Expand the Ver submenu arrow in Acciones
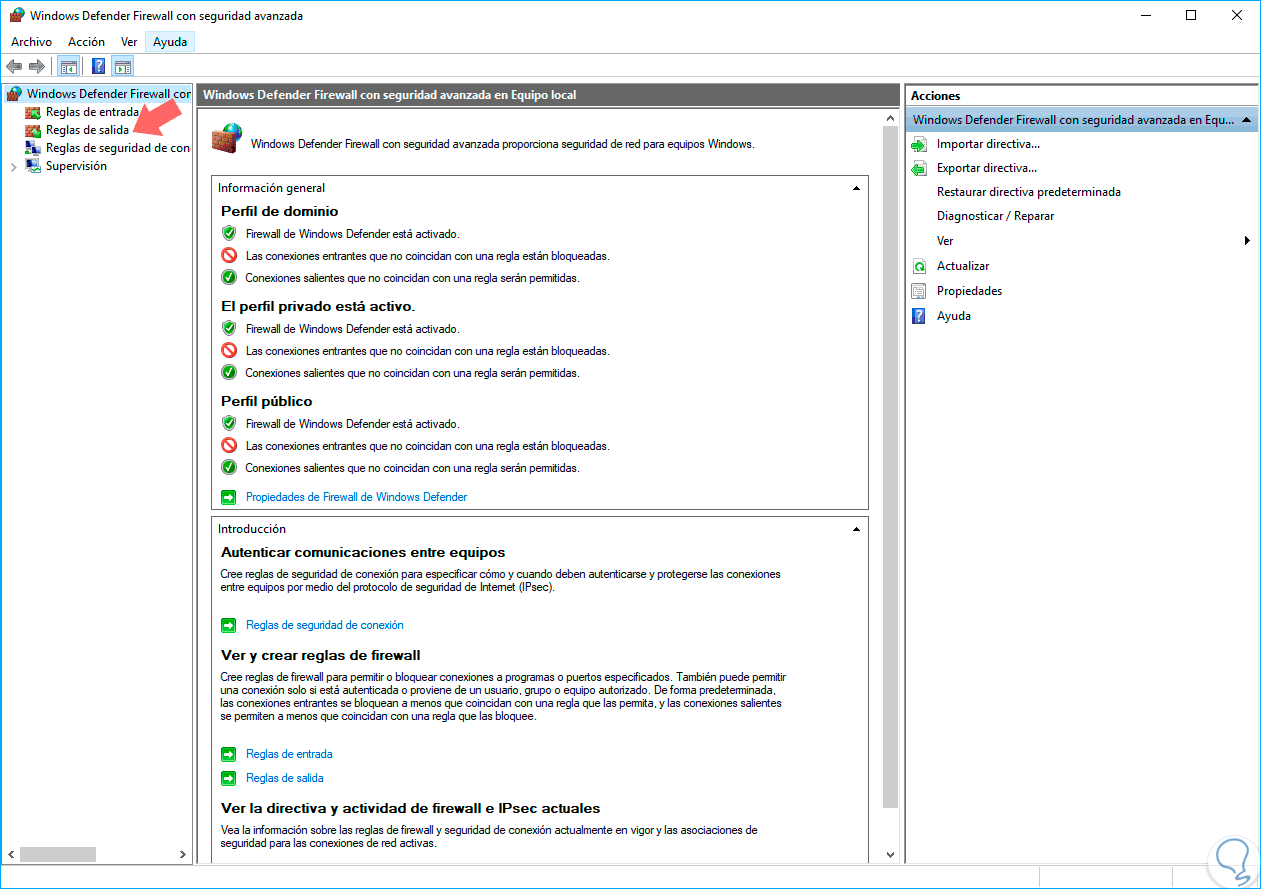This screenshot has height=889, width=1261. [x=1247, y=241]
